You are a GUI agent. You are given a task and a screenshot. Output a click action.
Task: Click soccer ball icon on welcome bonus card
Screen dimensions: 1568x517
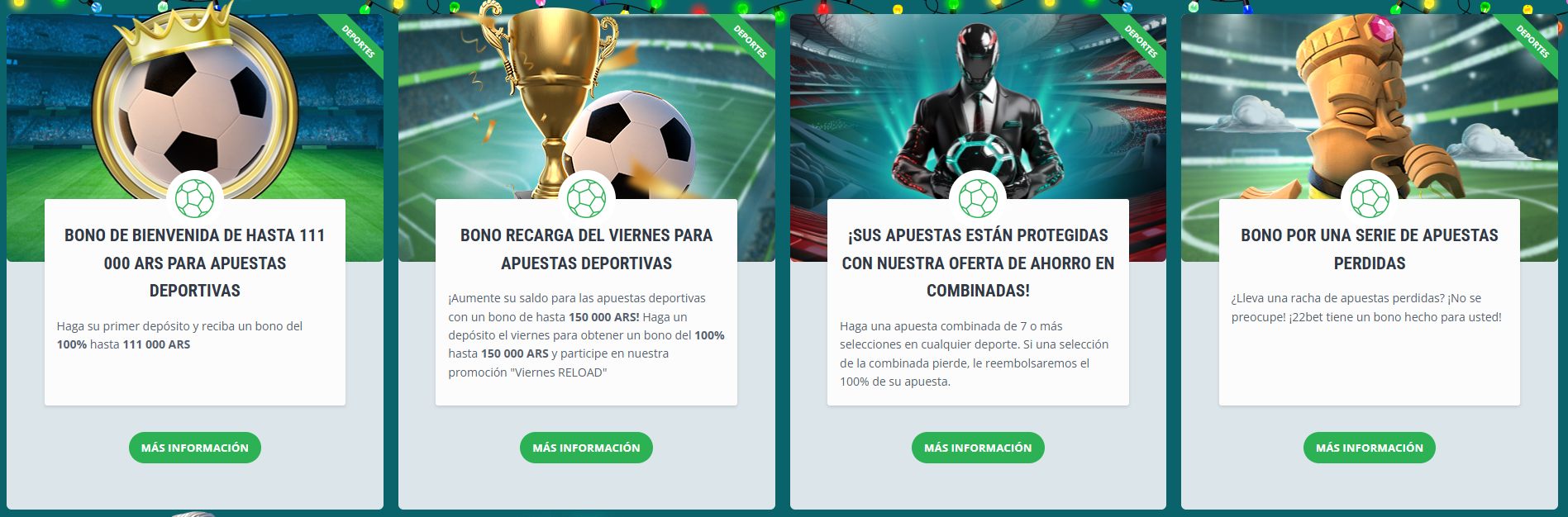tap(195, 199)
